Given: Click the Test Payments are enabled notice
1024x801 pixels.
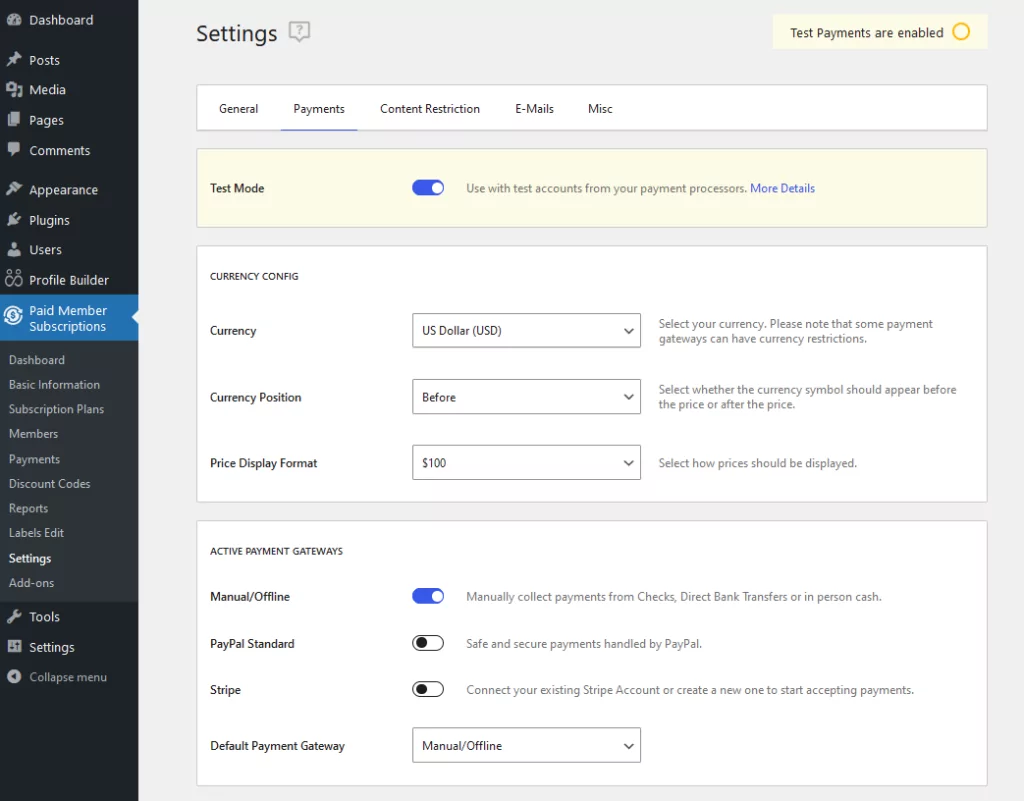Looking at the screenshot, I should pyautogui.click(x=880, y=32).
